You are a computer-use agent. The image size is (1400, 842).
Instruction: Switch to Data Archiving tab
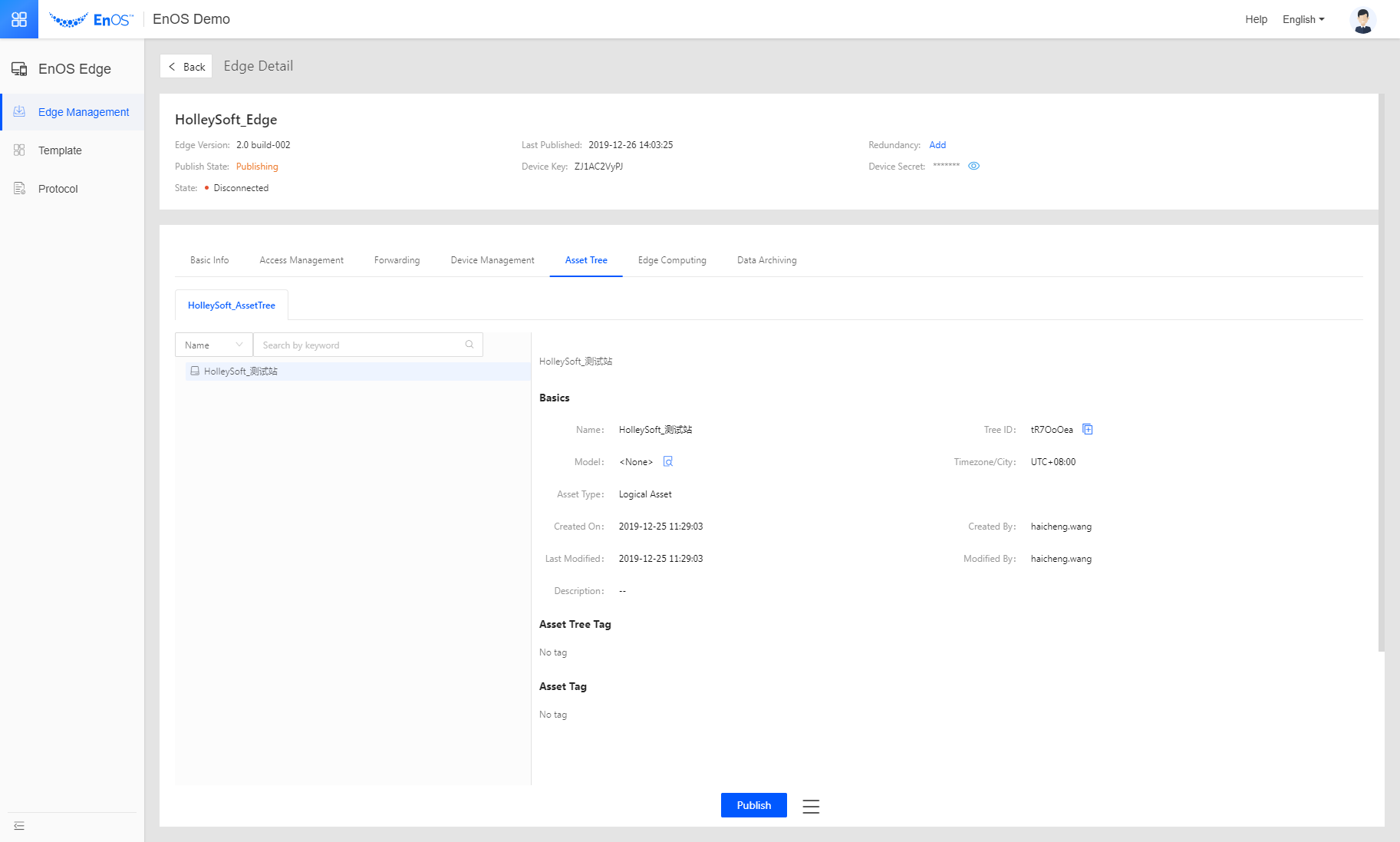767,260
